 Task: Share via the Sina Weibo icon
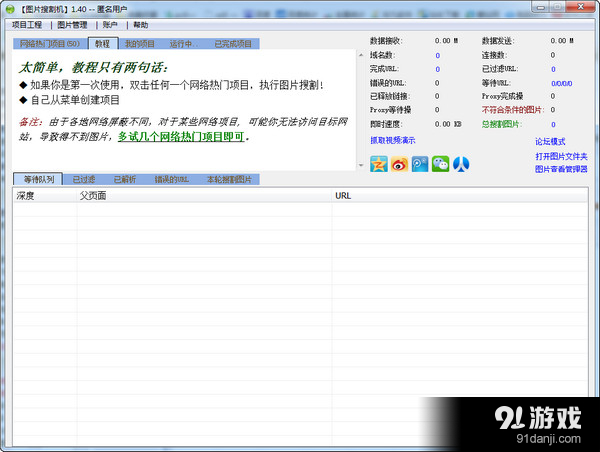(399, 164)
